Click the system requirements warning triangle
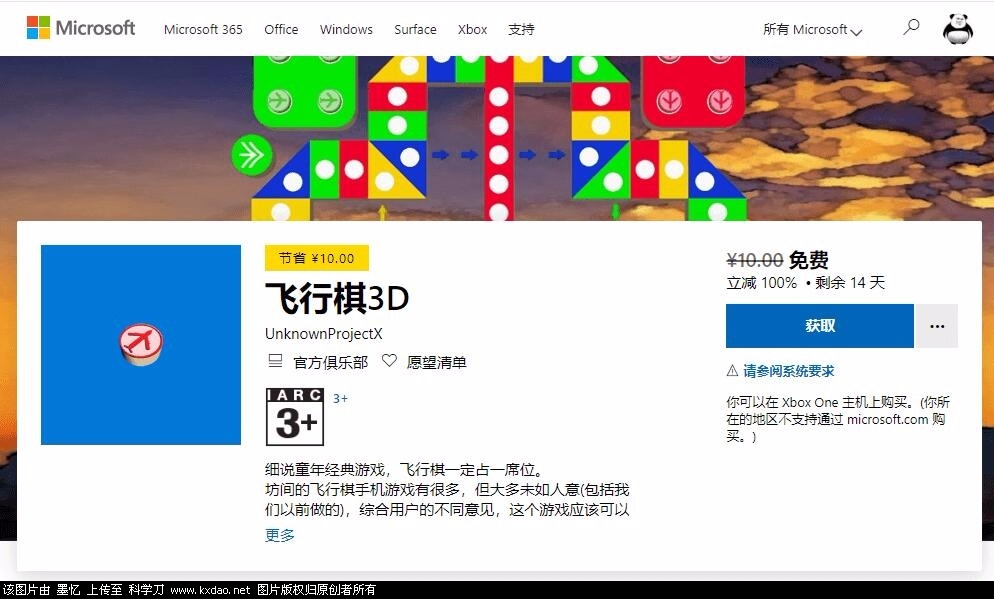The image size is (994, 599). pyautogui.click(x=732, y=371)
